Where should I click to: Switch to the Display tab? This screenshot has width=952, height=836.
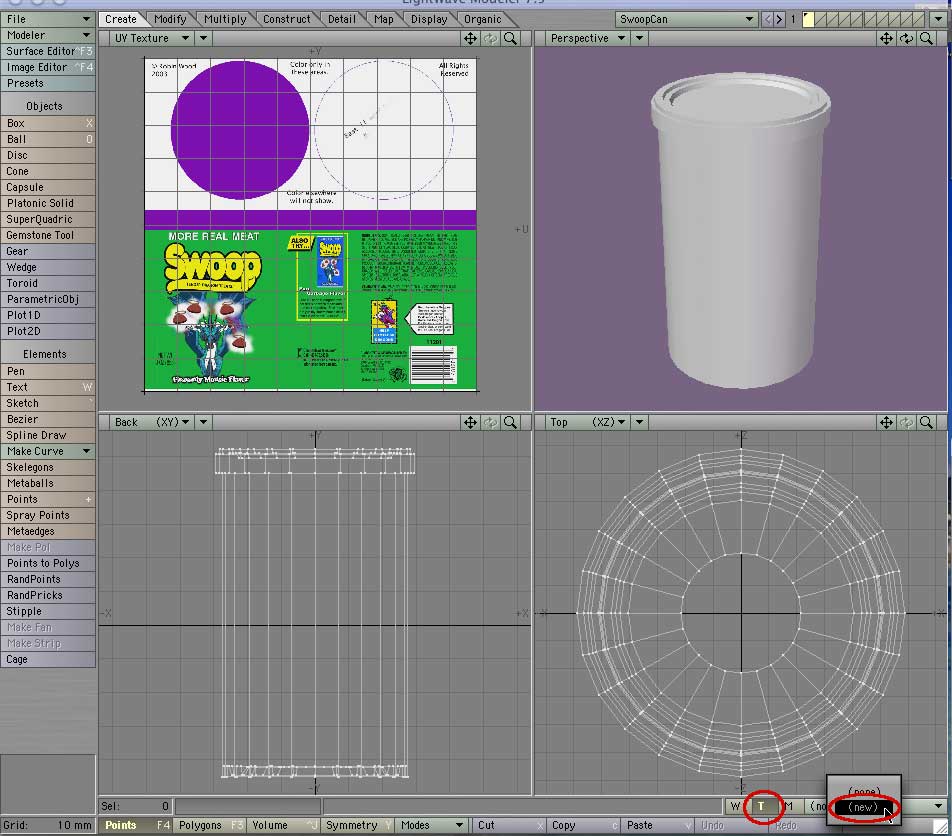429,19
